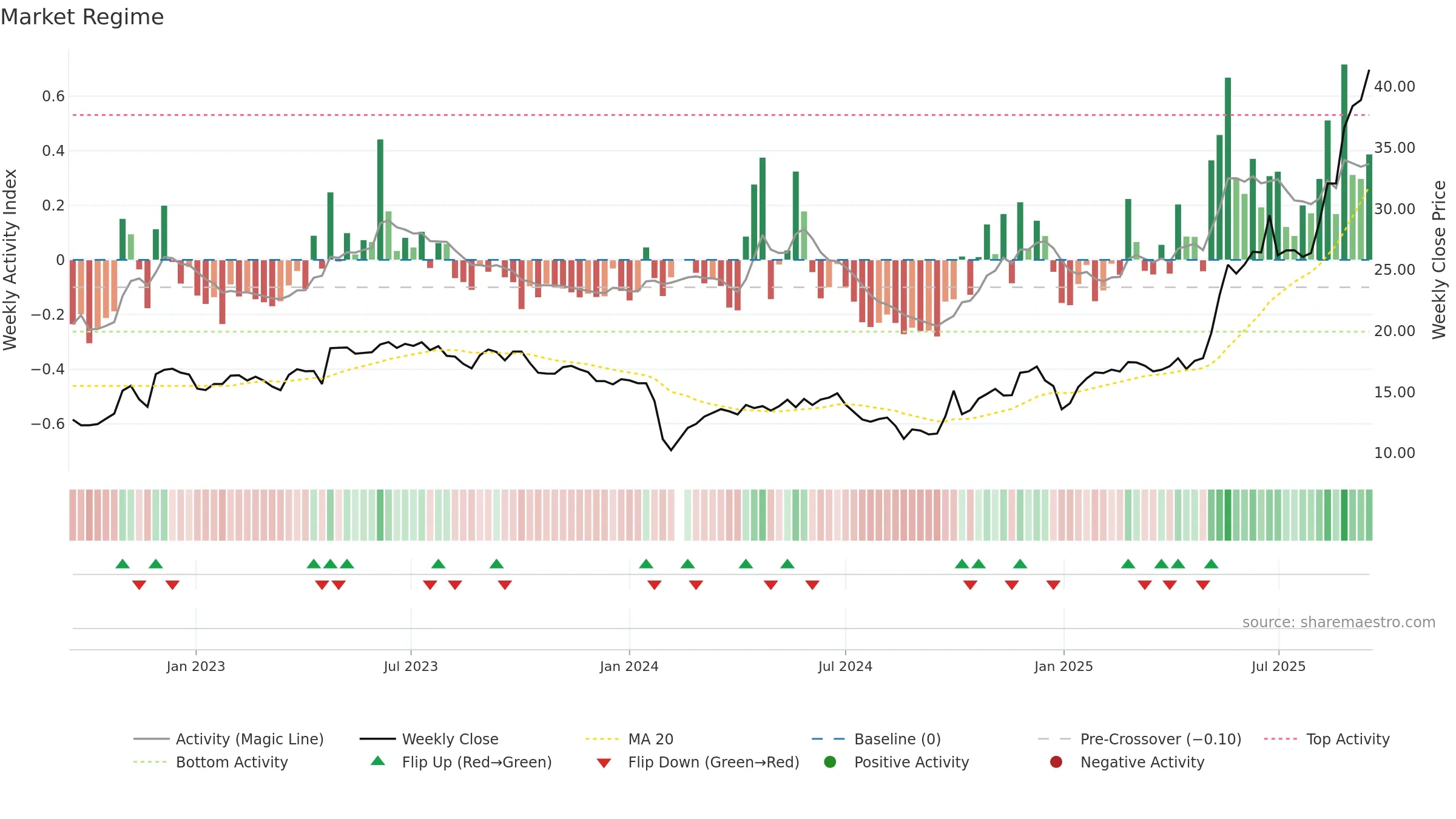
Task: Click the 0.4 left axis tick
Action: [53, 150]
